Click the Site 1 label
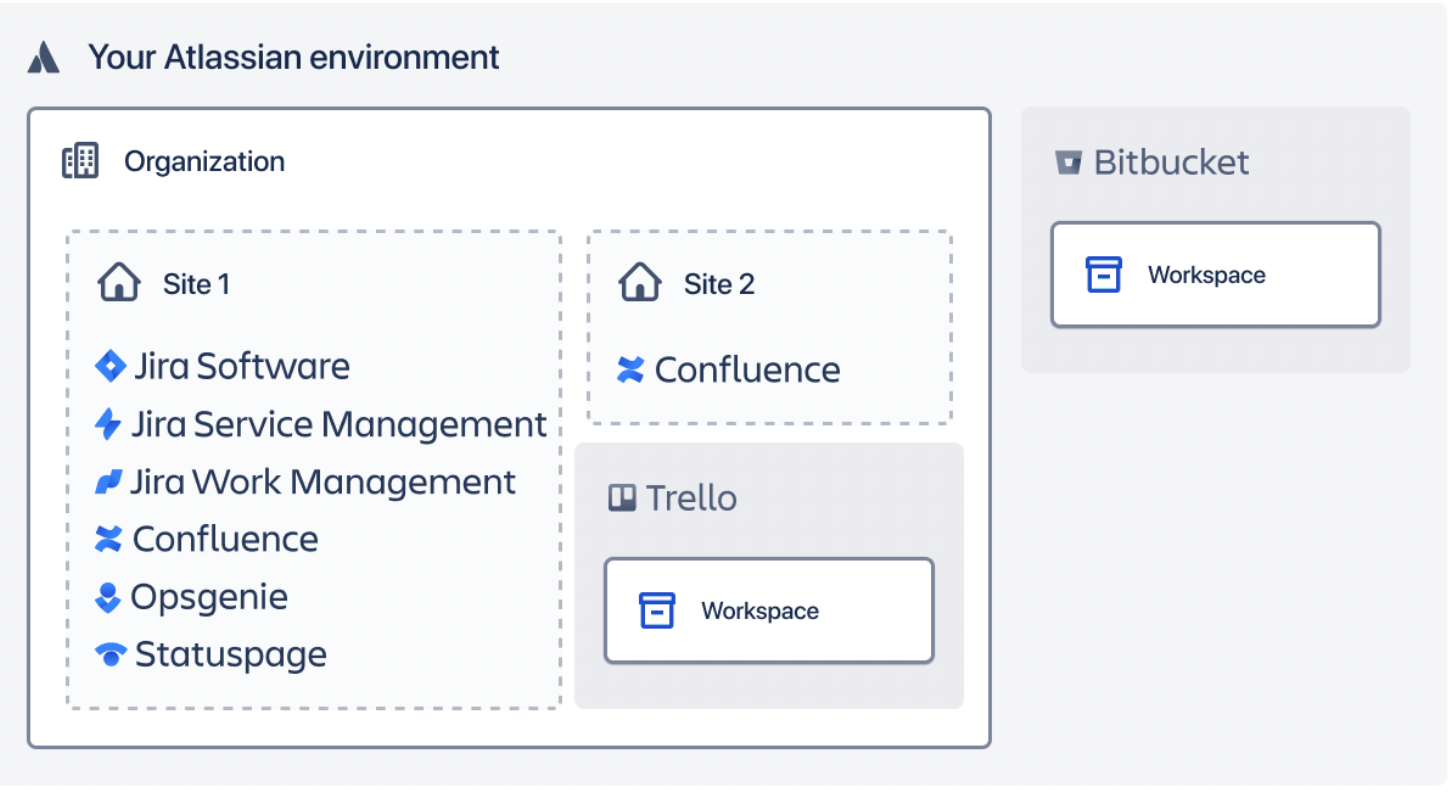 coord(196,284)
